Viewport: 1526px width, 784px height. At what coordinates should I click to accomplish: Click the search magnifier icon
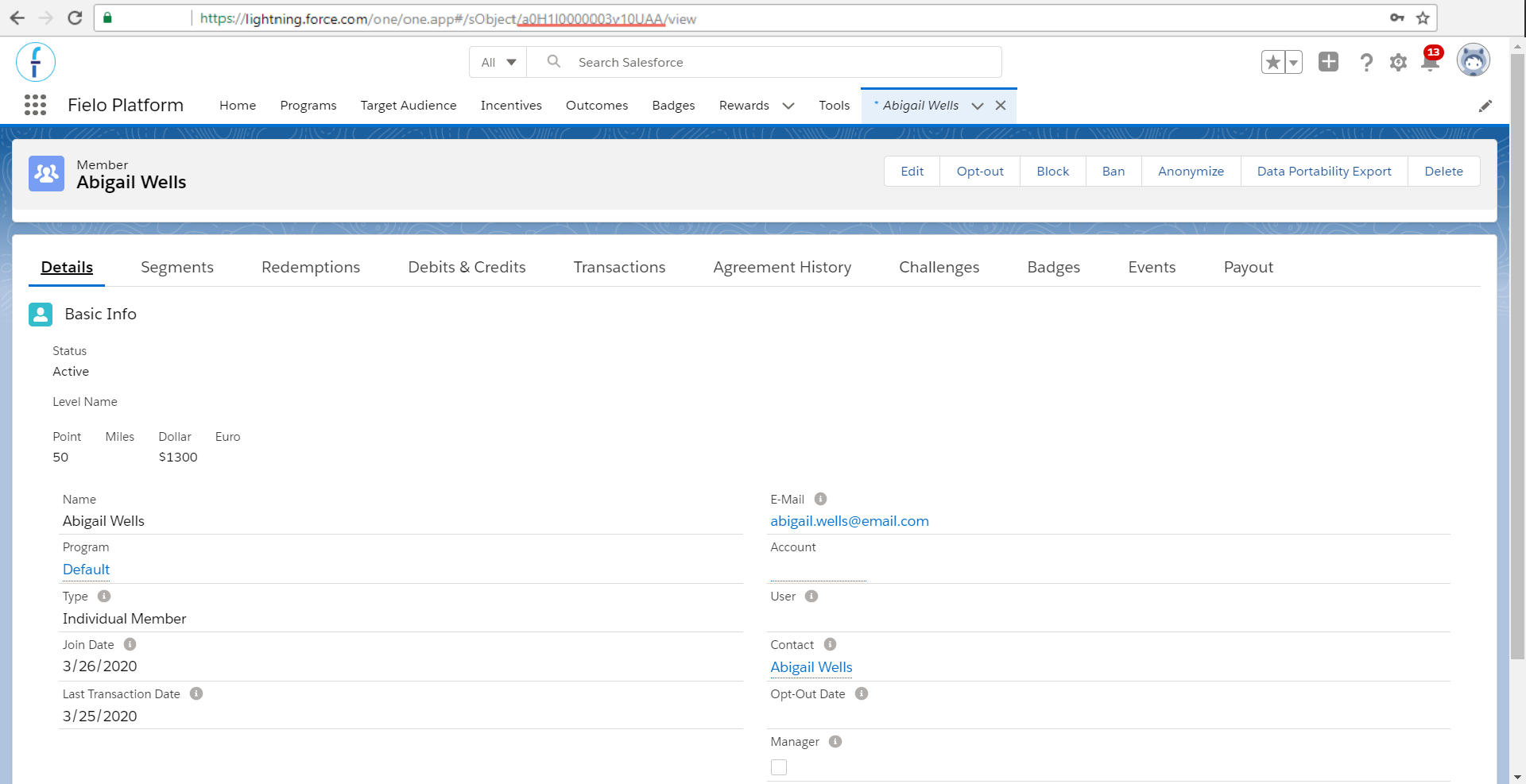point(554,61)
